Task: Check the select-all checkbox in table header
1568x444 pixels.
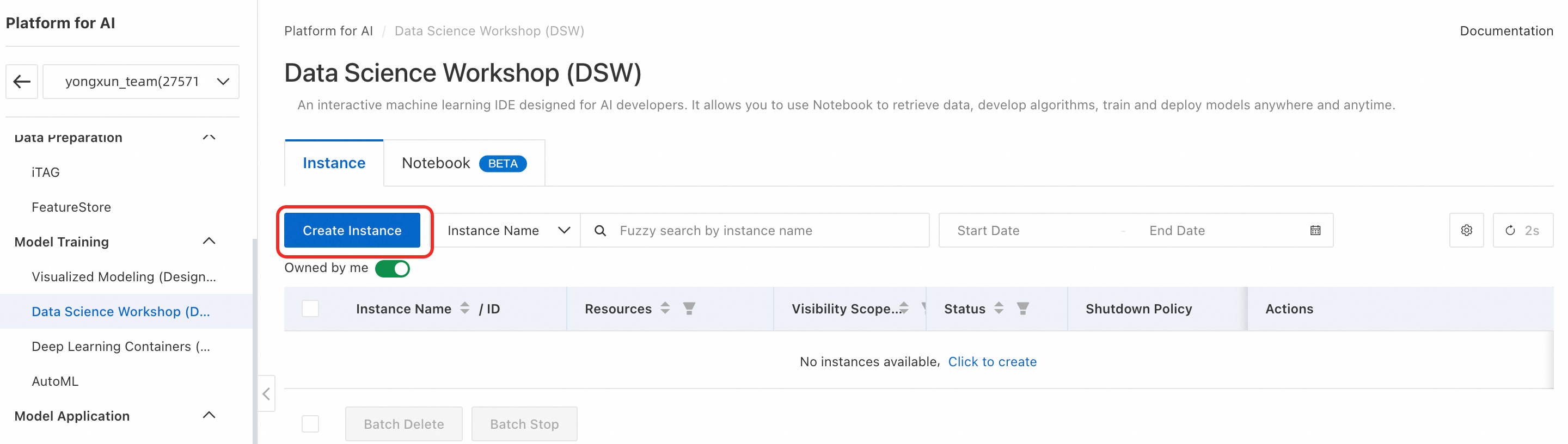Action: pos(310,309)
